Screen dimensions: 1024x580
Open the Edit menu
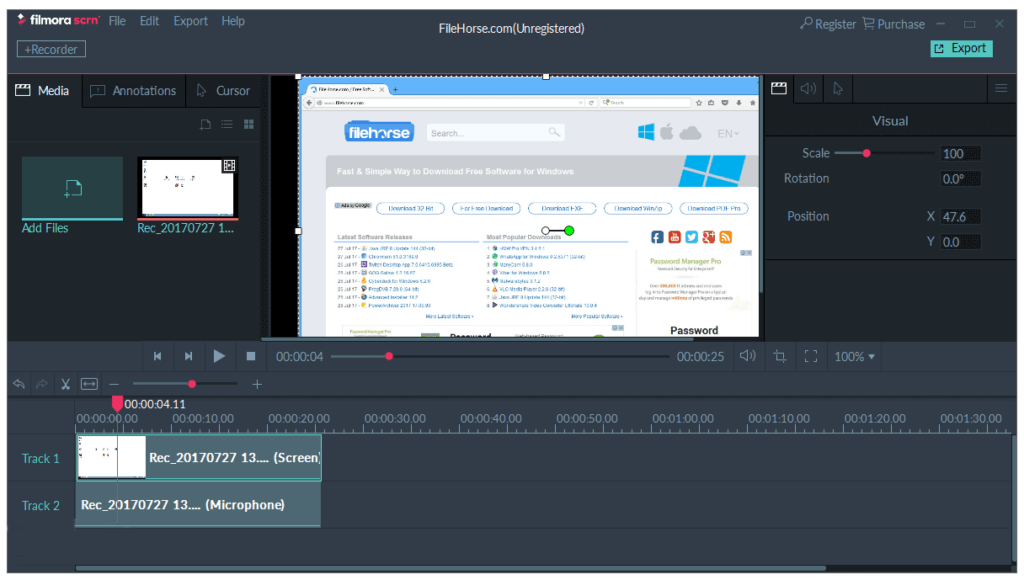click(149, 21)
